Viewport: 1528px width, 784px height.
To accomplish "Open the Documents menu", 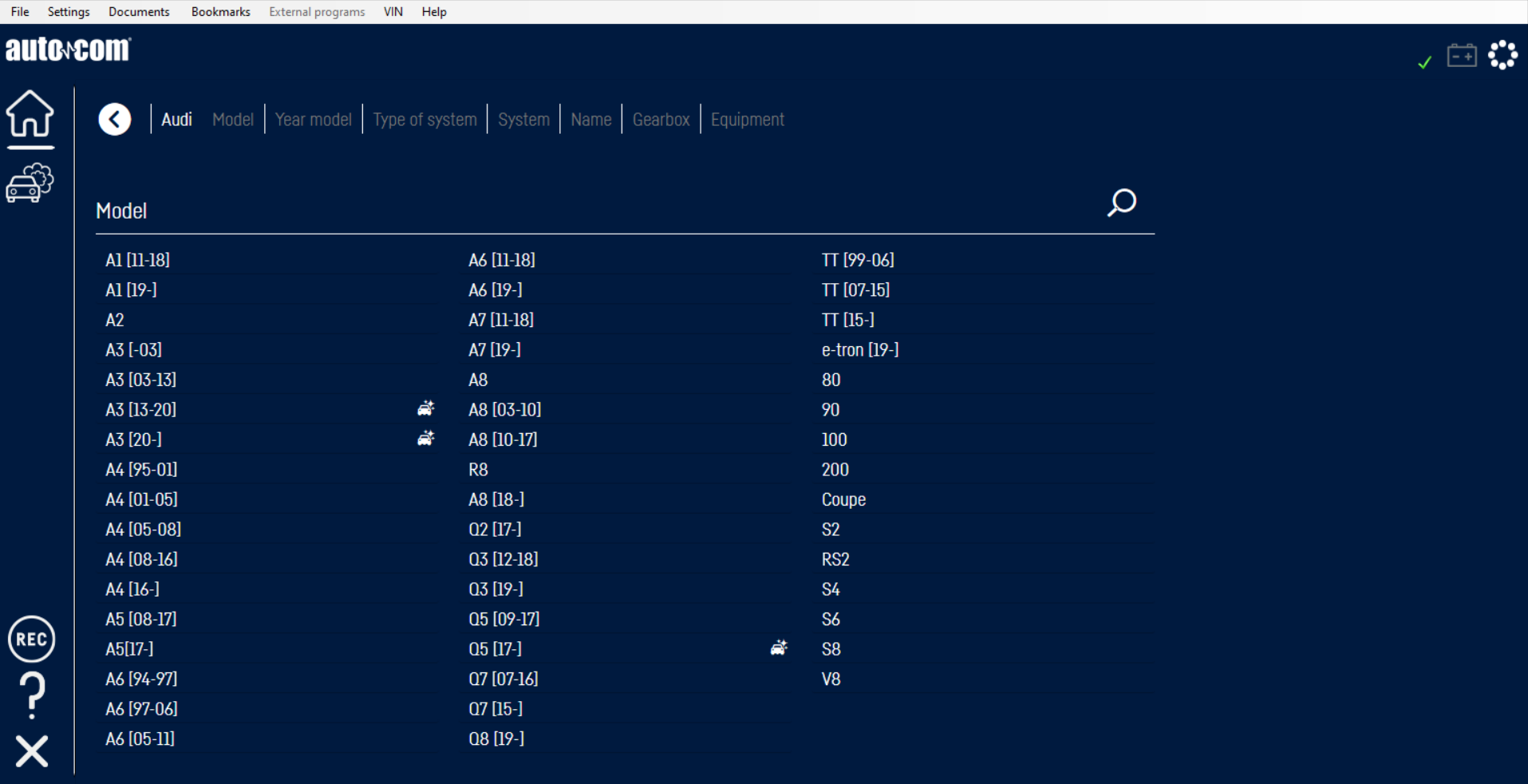I will click(x=139, y=12).
